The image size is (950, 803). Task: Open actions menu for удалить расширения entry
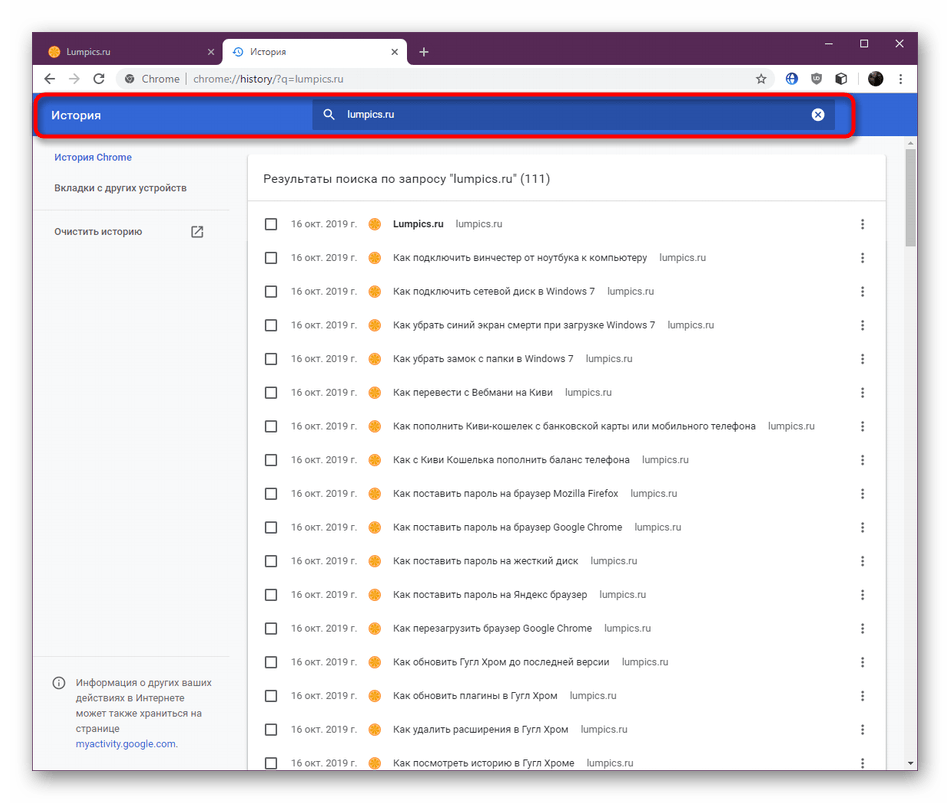pyautogui.click(x=862, y=730)
